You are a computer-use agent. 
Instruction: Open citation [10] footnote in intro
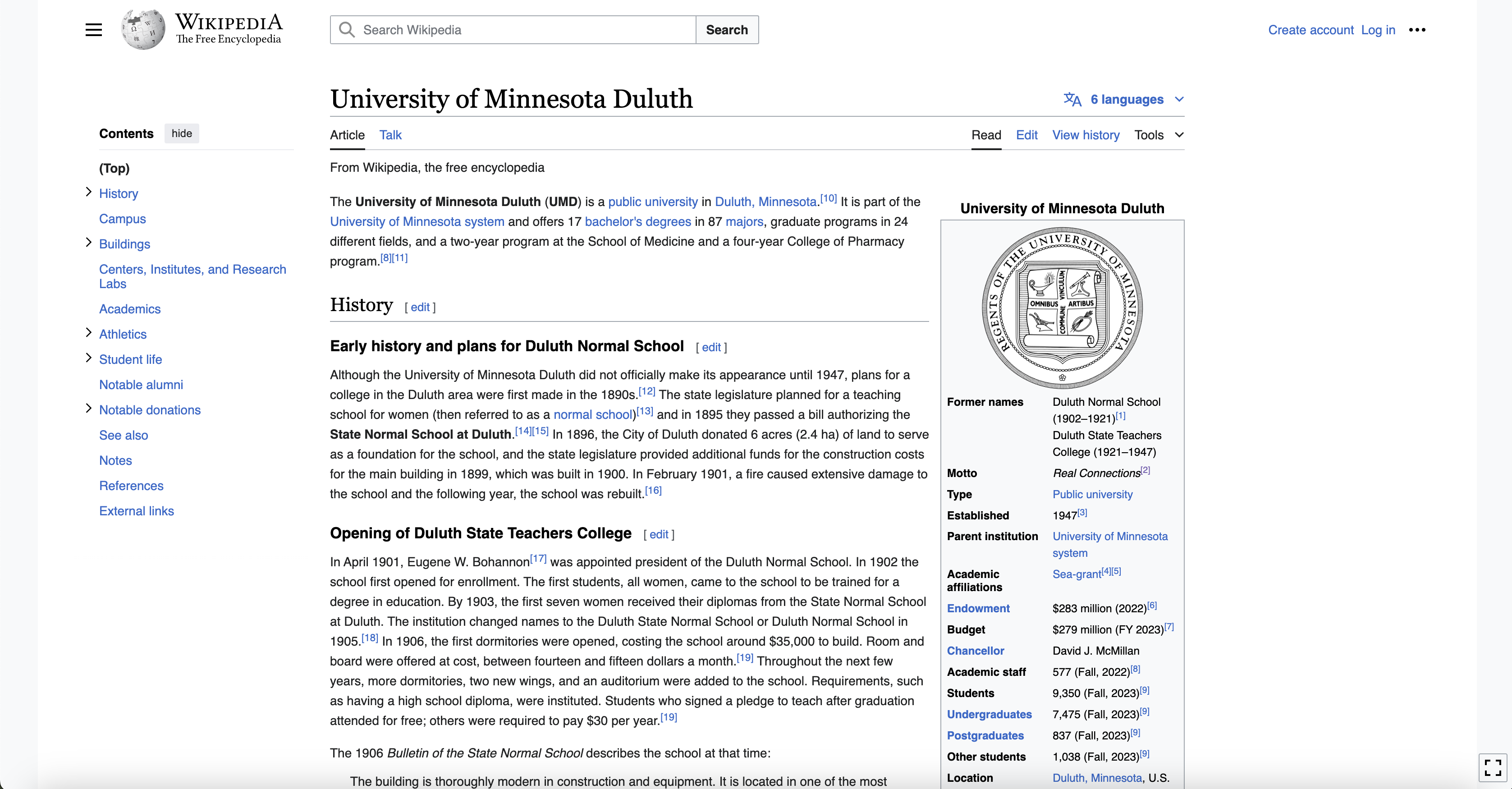tap(828, 198)
